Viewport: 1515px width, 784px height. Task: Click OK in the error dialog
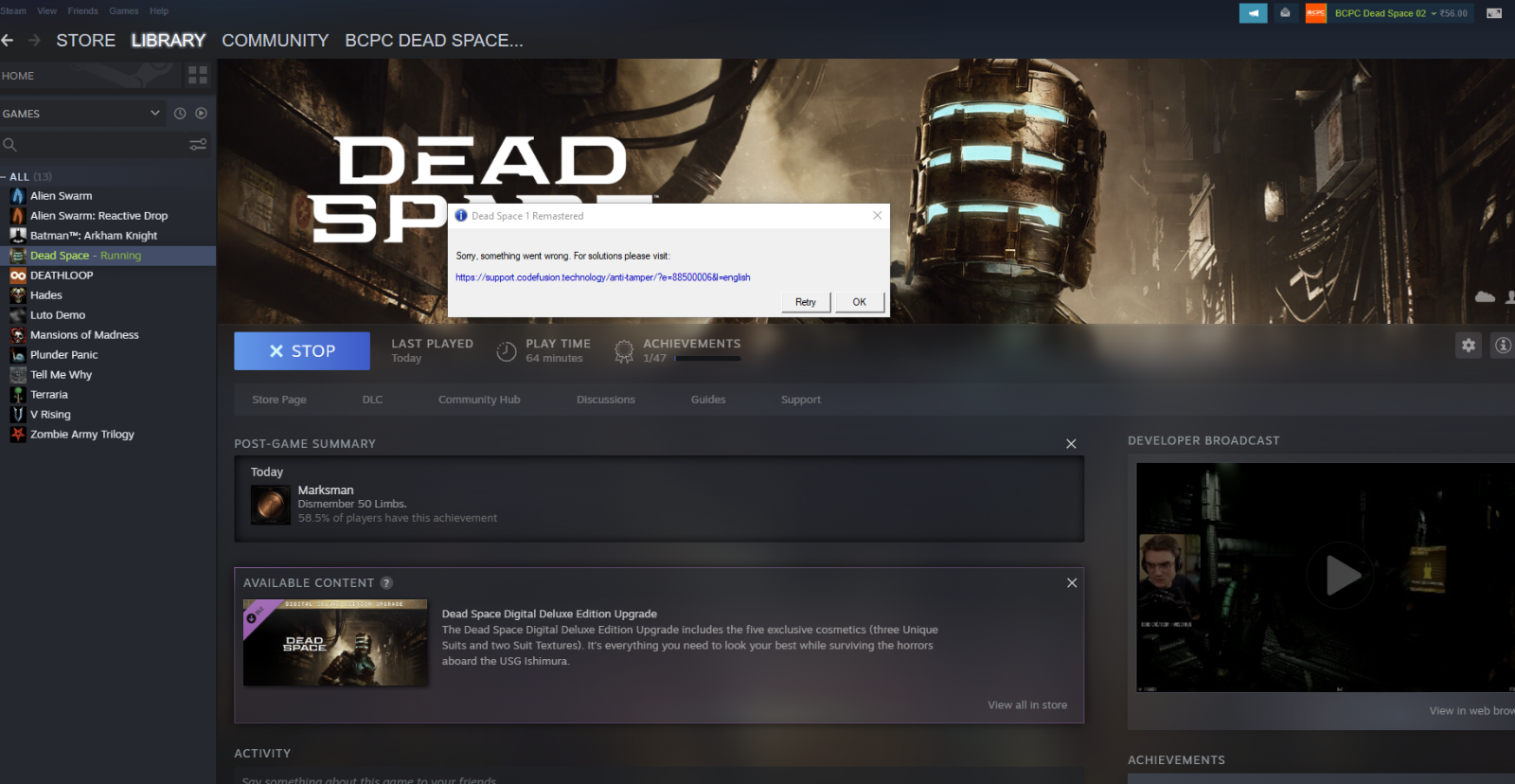(x=860, y=302)
